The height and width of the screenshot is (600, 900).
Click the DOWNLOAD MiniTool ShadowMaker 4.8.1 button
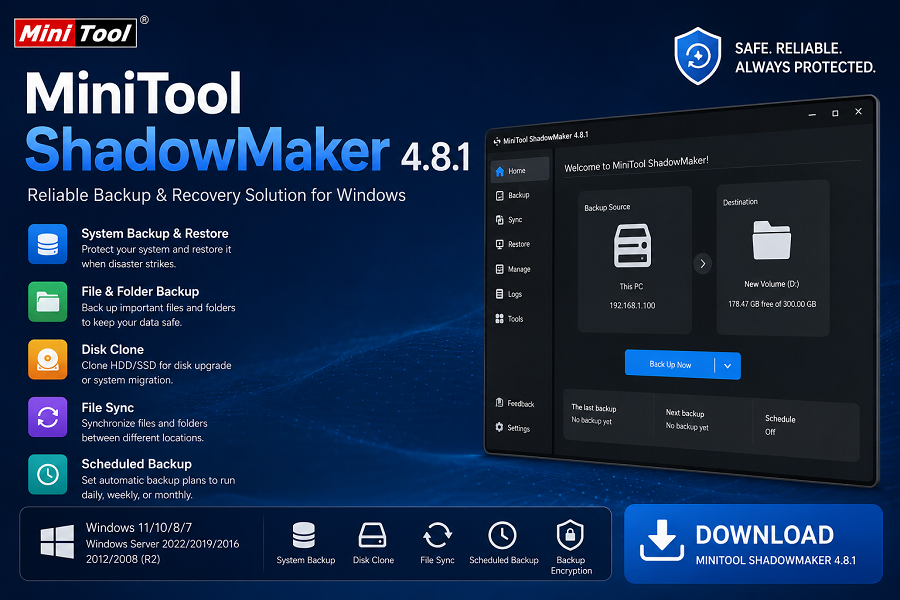[753, 544]
